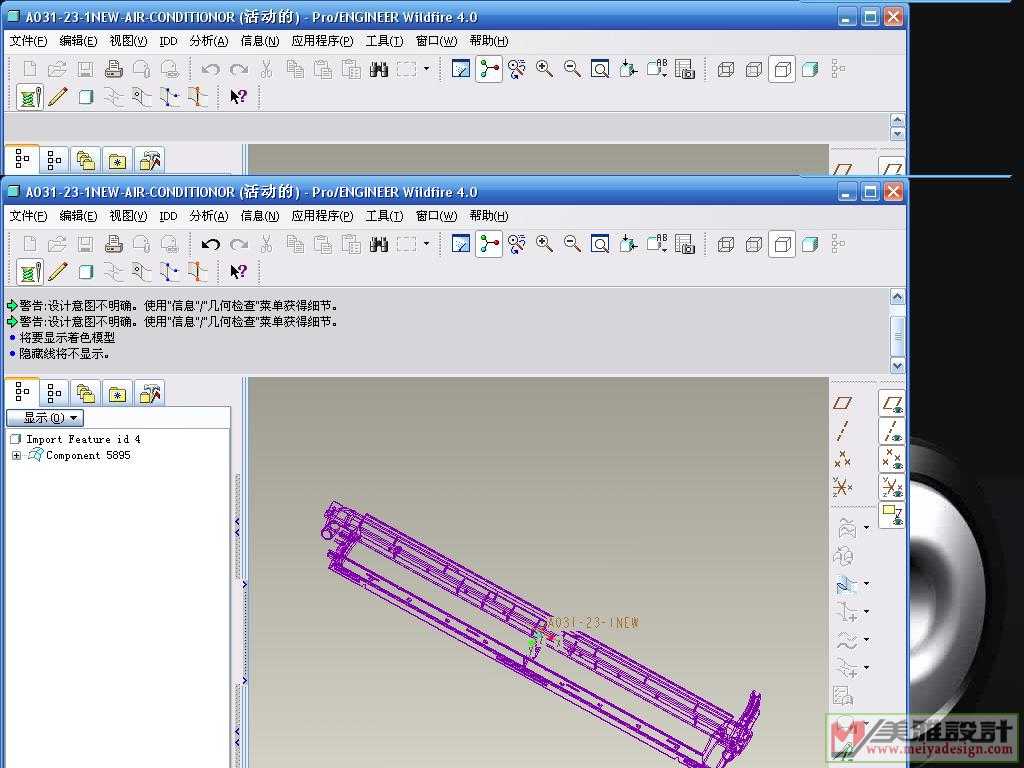The height and width of the screenshot is (768, 1024).
Task: Select Import Feature id 4 in model tree
Action: tap(83, 440)
